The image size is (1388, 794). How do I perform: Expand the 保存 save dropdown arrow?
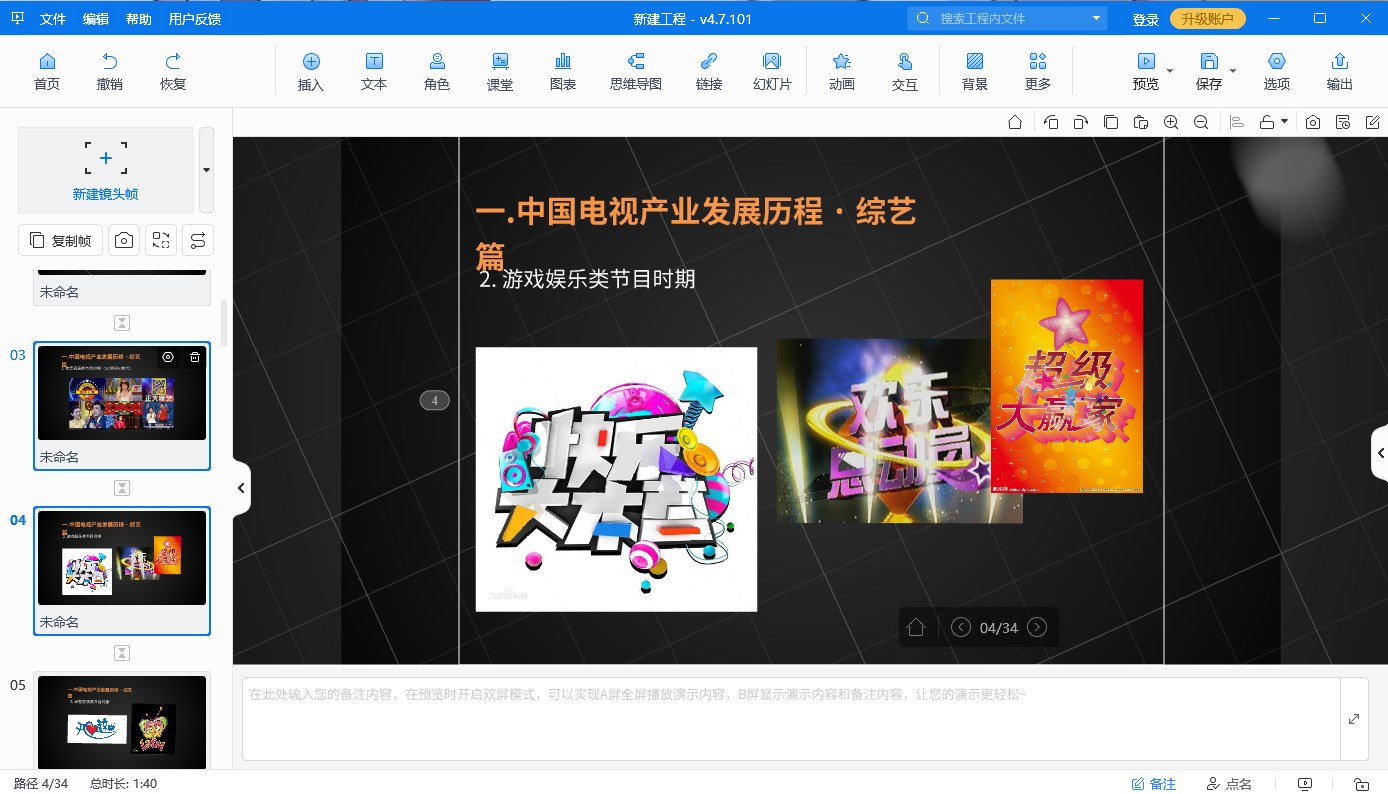pyautogui.click(x=1233, y=72)
